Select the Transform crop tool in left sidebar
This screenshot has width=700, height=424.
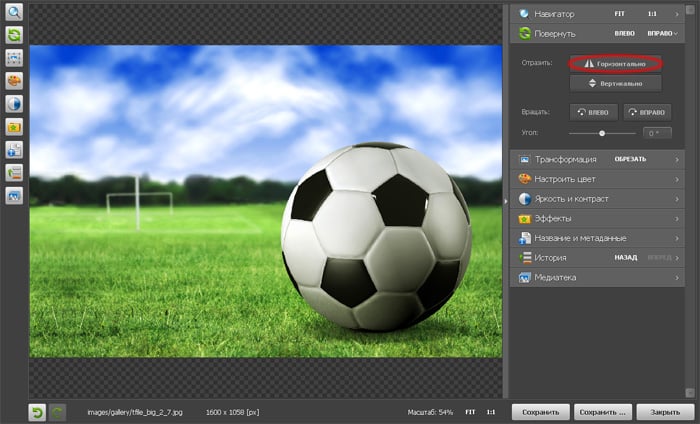click(x=14, y=58)
